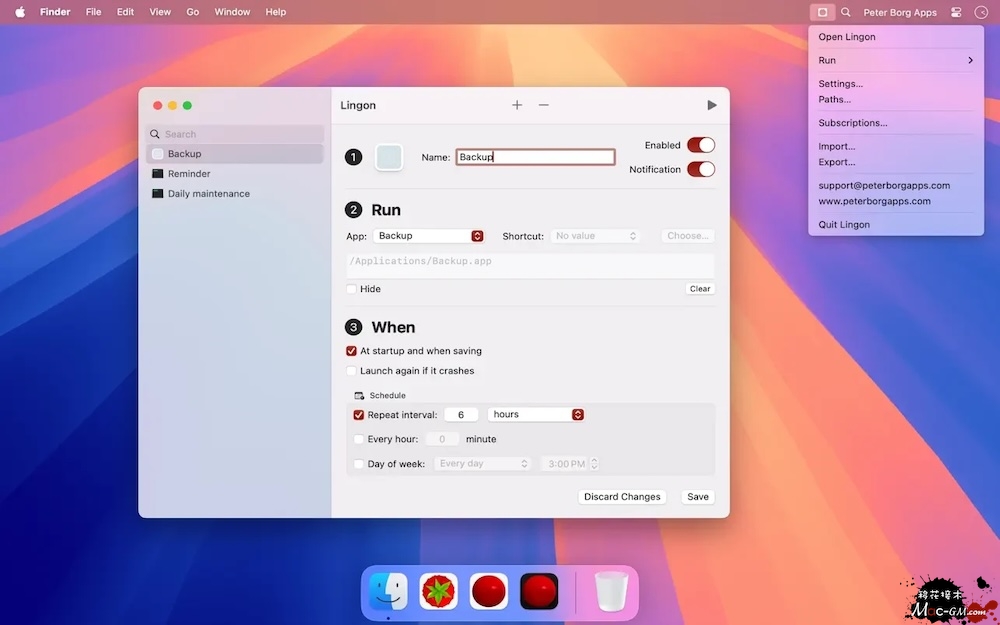Click the Lingon menu bar status icon
1000x625 pixels.
822,12
